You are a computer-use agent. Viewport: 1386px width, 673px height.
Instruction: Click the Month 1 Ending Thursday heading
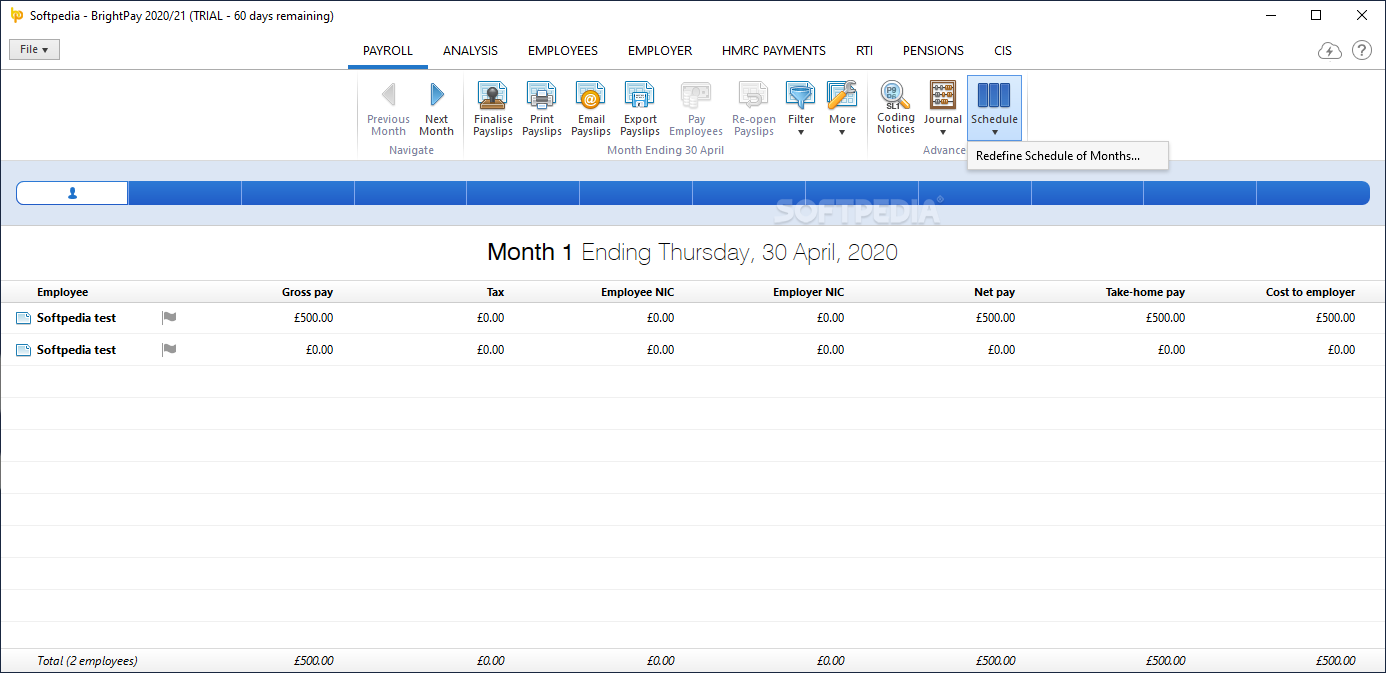click(x=692, y=252)
